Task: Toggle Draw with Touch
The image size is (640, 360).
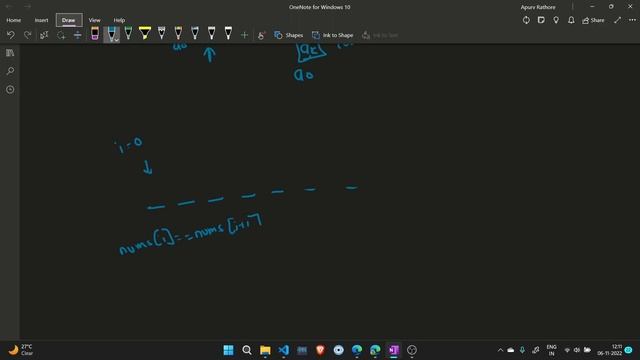Action: [261, 35]
